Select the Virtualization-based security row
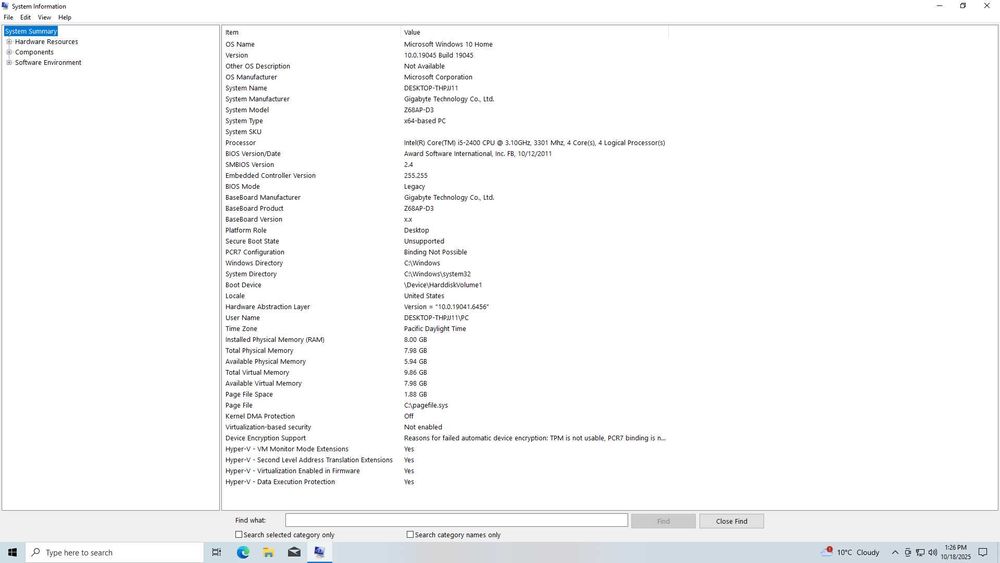The image size is (1000, 563). tap(445, 427)
